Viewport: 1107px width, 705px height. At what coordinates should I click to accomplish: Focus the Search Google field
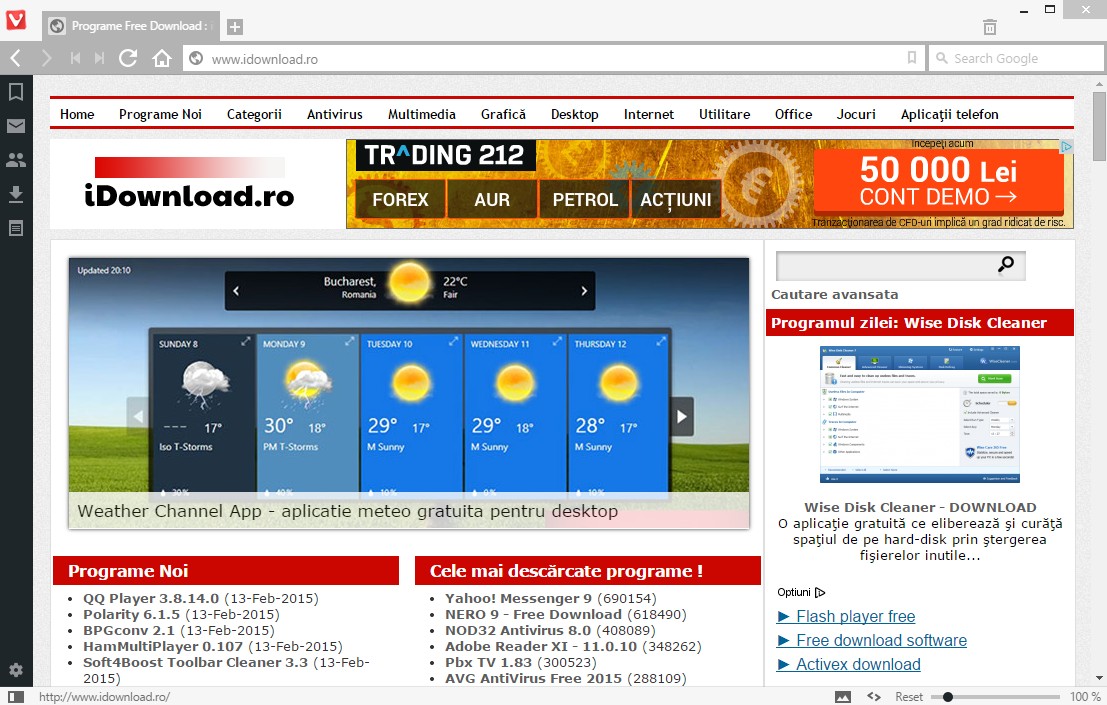click(x=1016, y=58)
